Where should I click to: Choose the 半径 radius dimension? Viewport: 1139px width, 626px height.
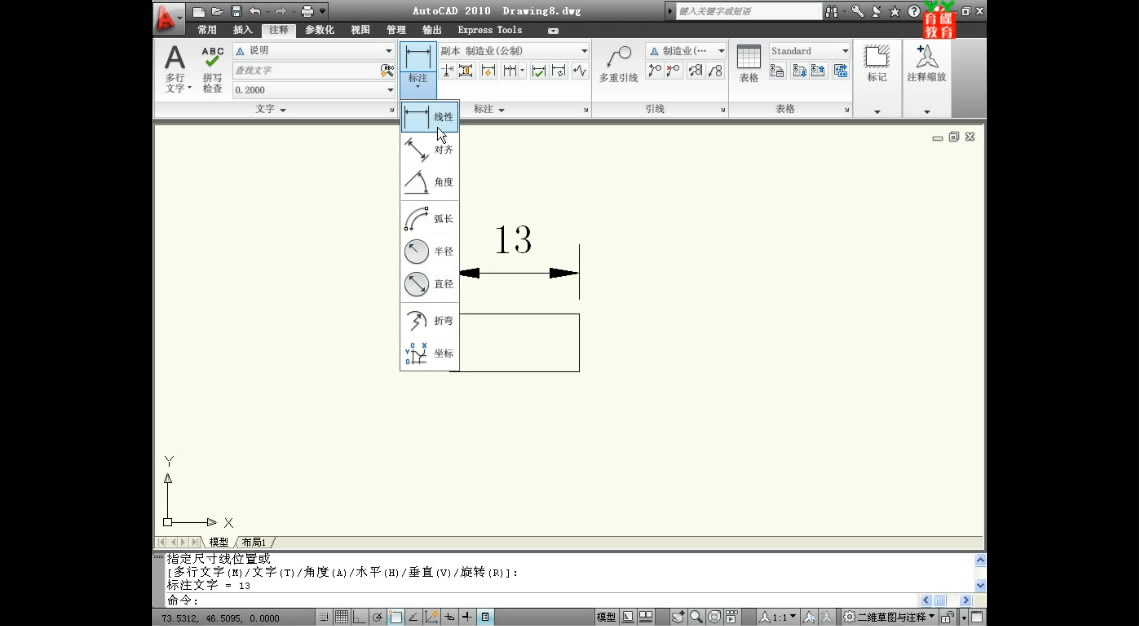pos(429,251)
